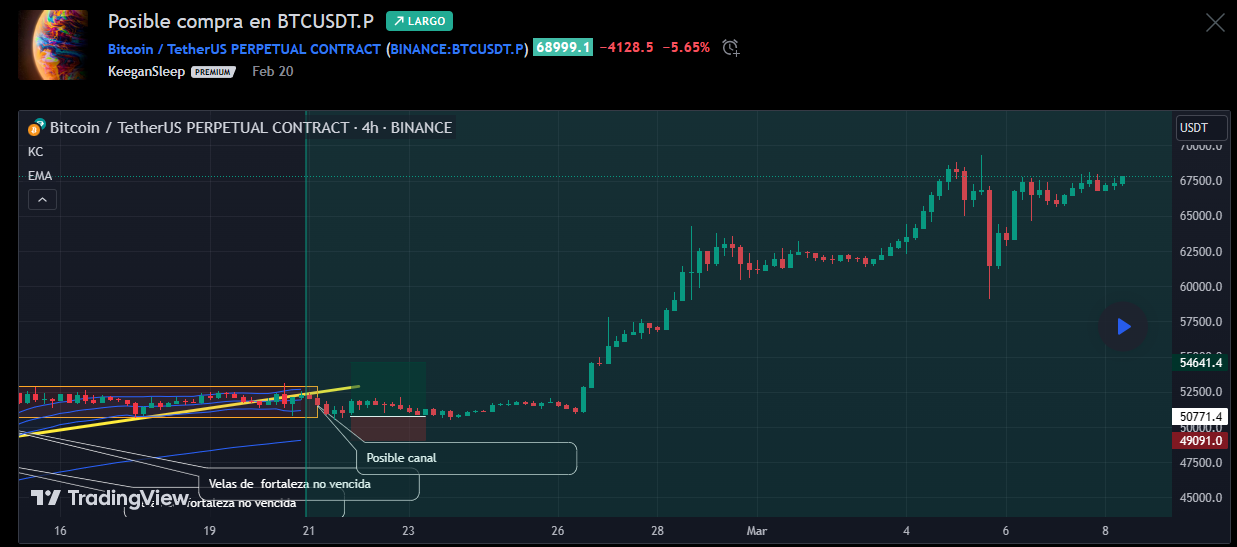Click the 8 date on the time axis
Image resolution: width=1237 pixels, height=547 pixels.
coord(1106,531)
